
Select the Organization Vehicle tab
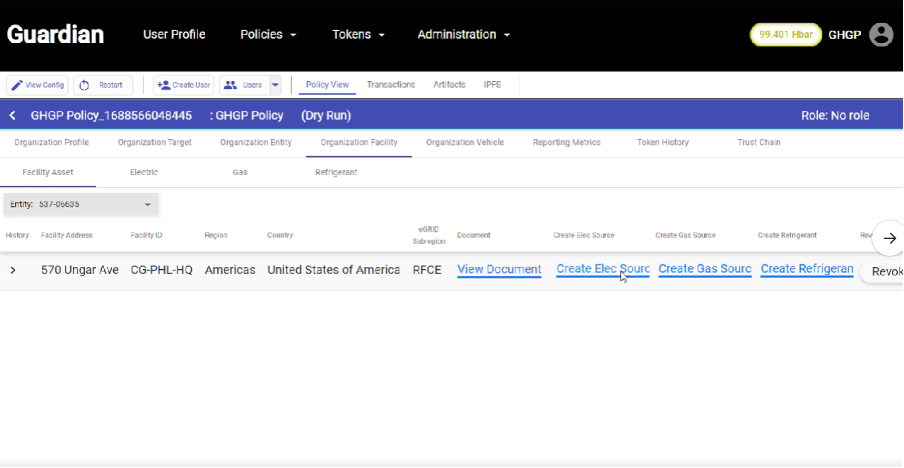coord(464,143)
